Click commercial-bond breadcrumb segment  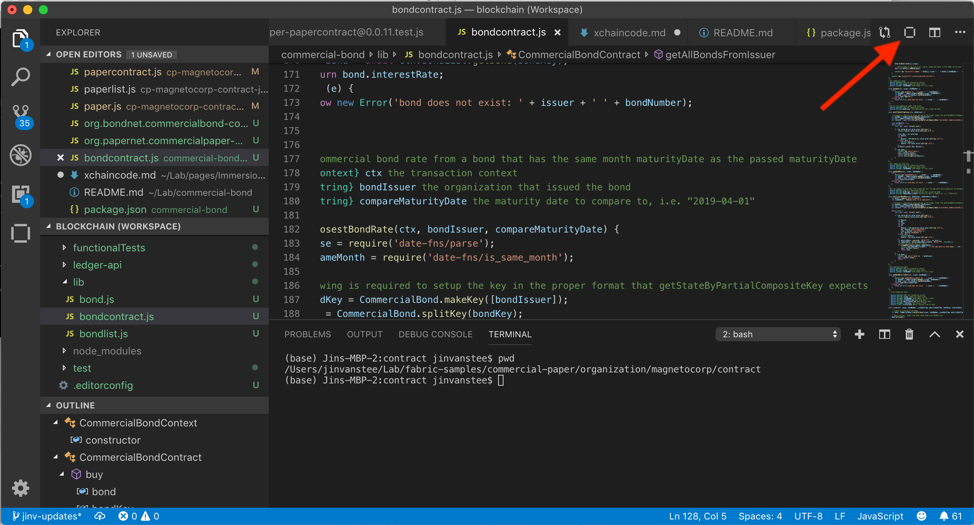[x=322, y=55]
